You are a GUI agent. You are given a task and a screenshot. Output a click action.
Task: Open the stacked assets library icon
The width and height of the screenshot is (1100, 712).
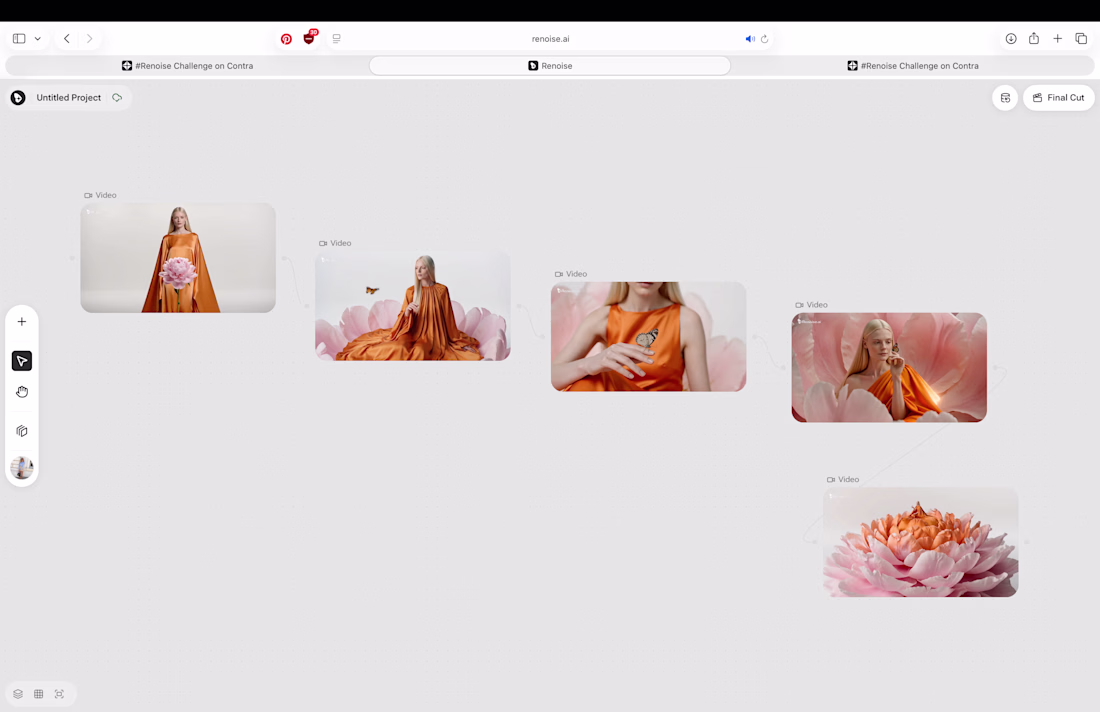click(22, 431)
